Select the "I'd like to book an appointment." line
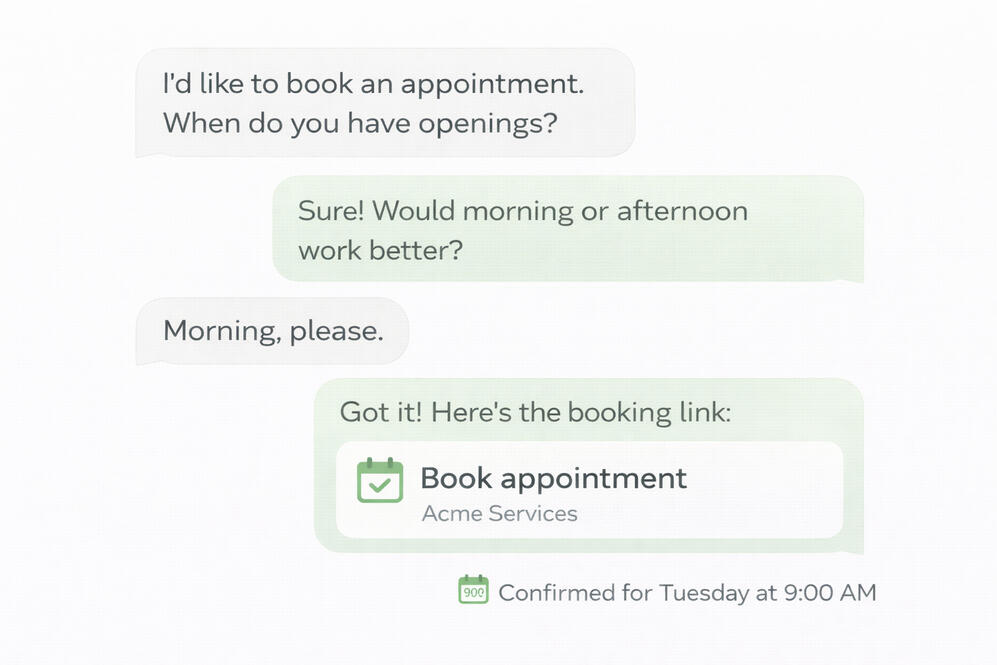The width and height of the screenshot is (997, 665). tap(372, 84)
